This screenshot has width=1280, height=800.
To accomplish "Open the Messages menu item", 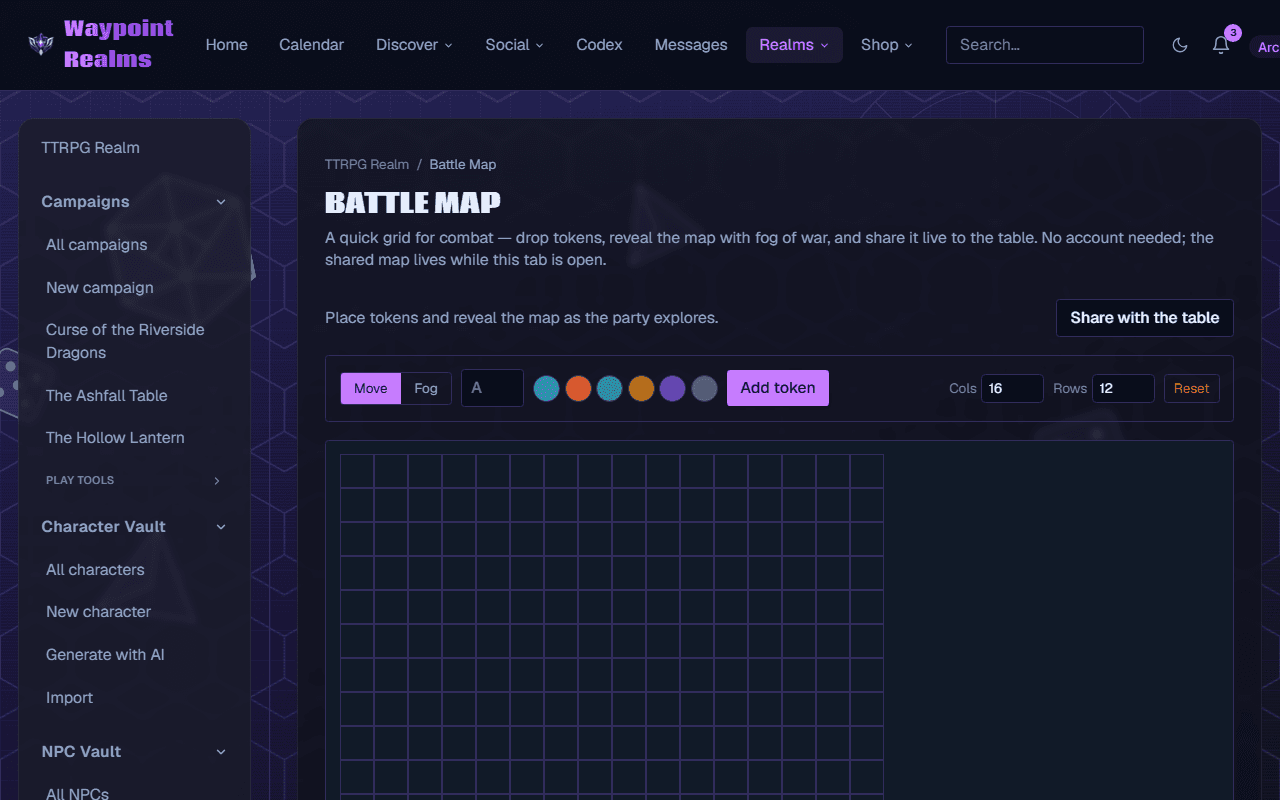I will coord(690,45).
